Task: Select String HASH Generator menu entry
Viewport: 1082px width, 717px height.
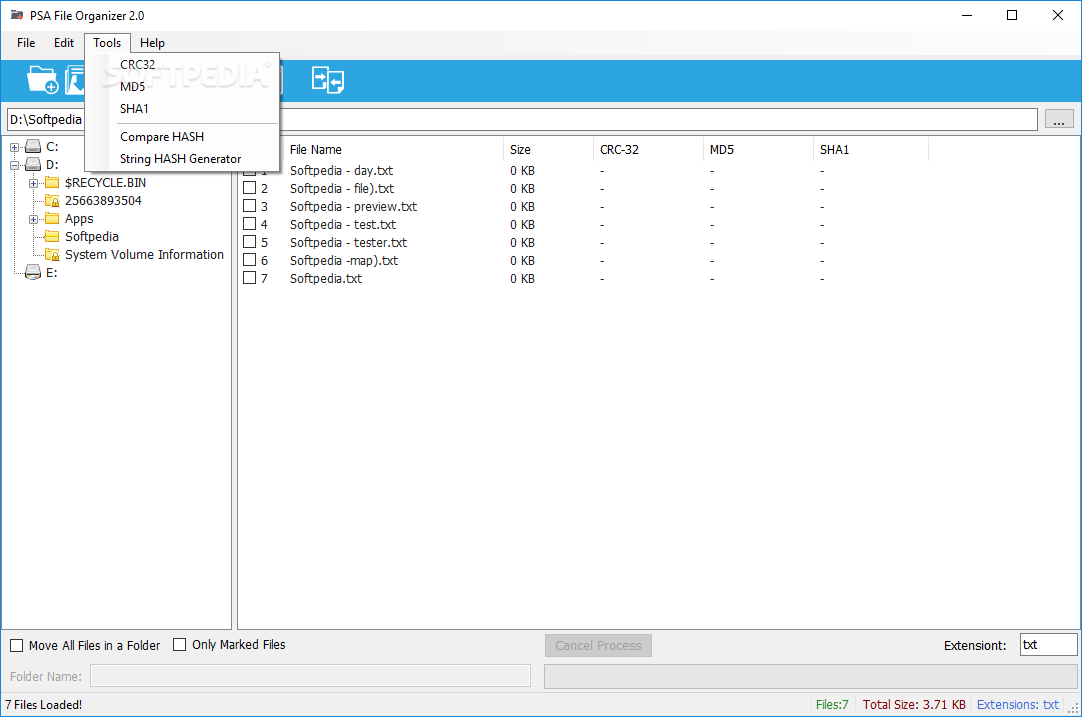Action: tap(182, 159)
